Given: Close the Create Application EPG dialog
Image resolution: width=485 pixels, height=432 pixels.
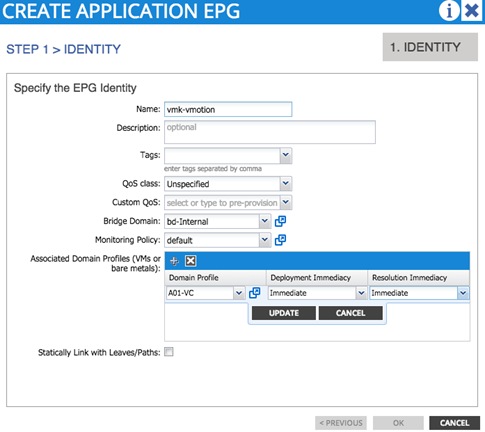Looking at the screenshot, I should pyautogui.click(x=472, y=11).
